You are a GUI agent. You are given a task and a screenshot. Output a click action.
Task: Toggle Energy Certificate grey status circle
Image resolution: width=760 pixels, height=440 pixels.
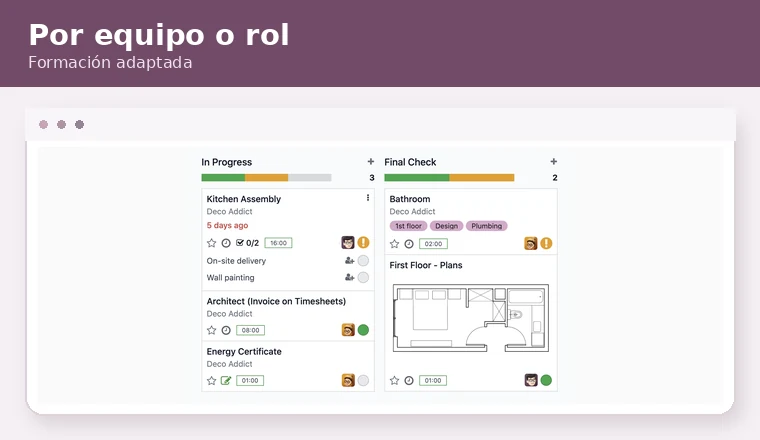coord(363,380)
